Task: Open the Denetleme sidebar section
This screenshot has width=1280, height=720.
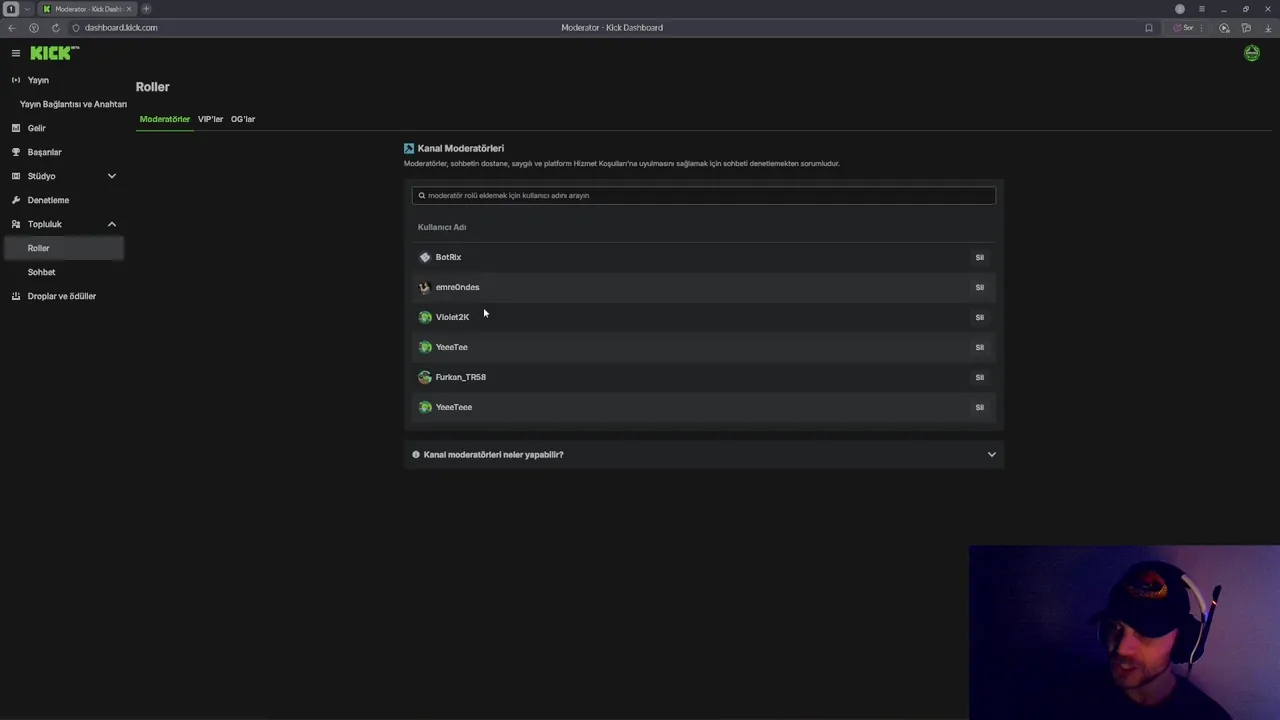Action: tap(48, 200)
